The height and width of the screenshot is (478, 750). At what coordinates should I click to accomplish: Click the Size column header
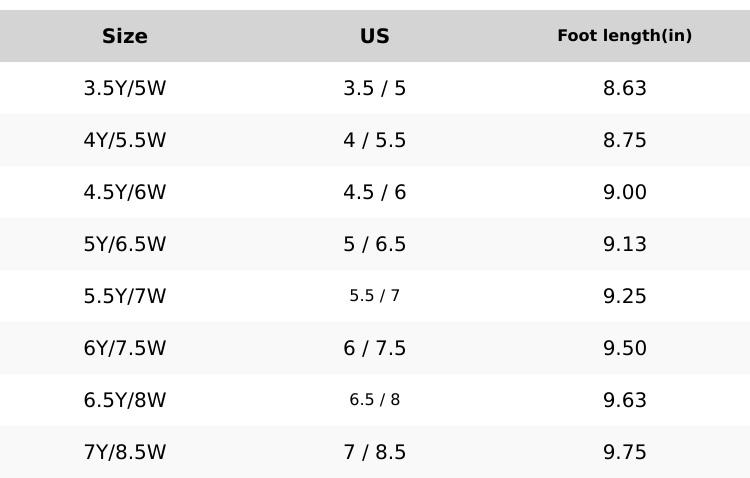[125, 36]
